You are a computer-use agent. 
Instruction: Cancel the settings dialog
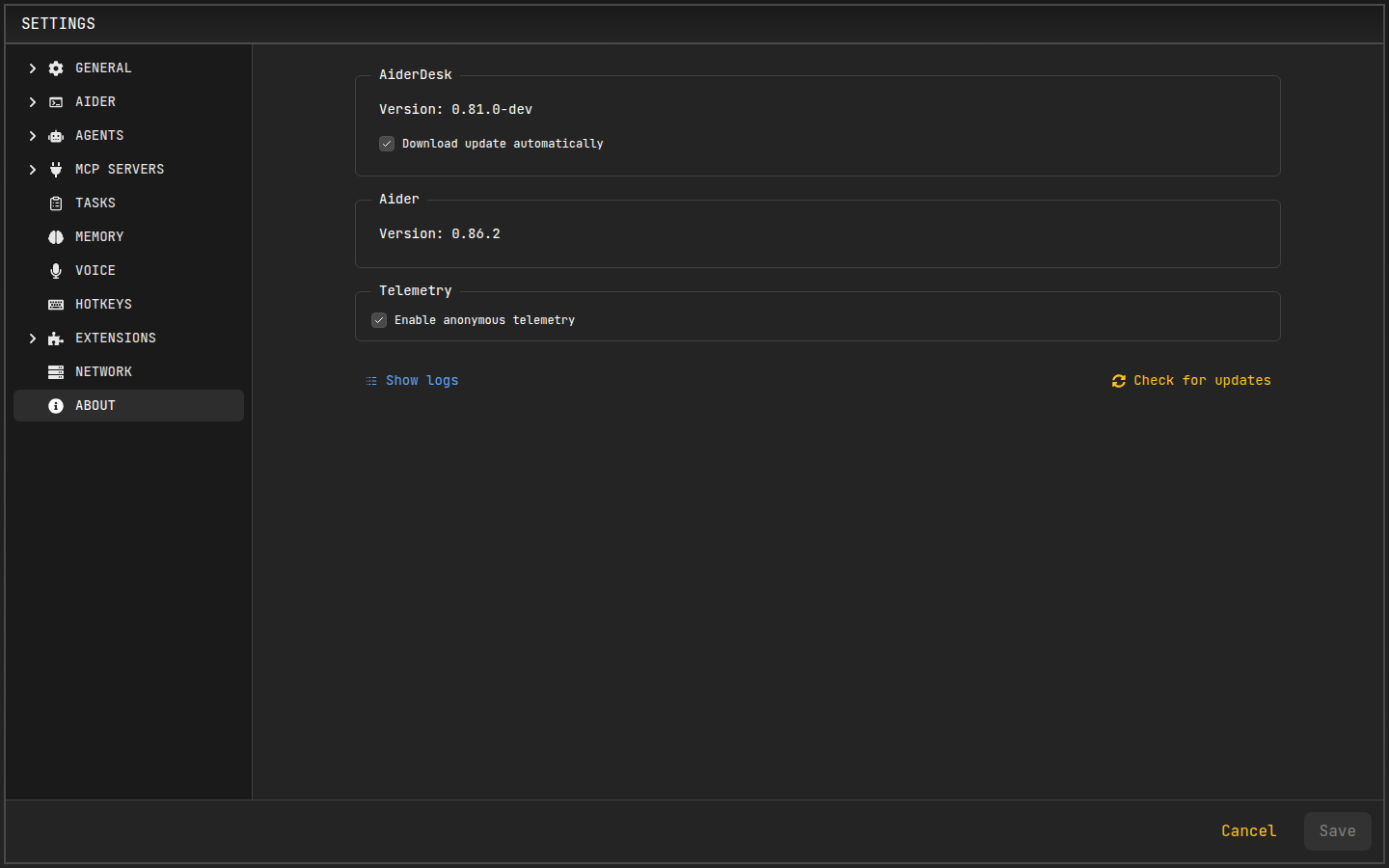[1248, 831]
